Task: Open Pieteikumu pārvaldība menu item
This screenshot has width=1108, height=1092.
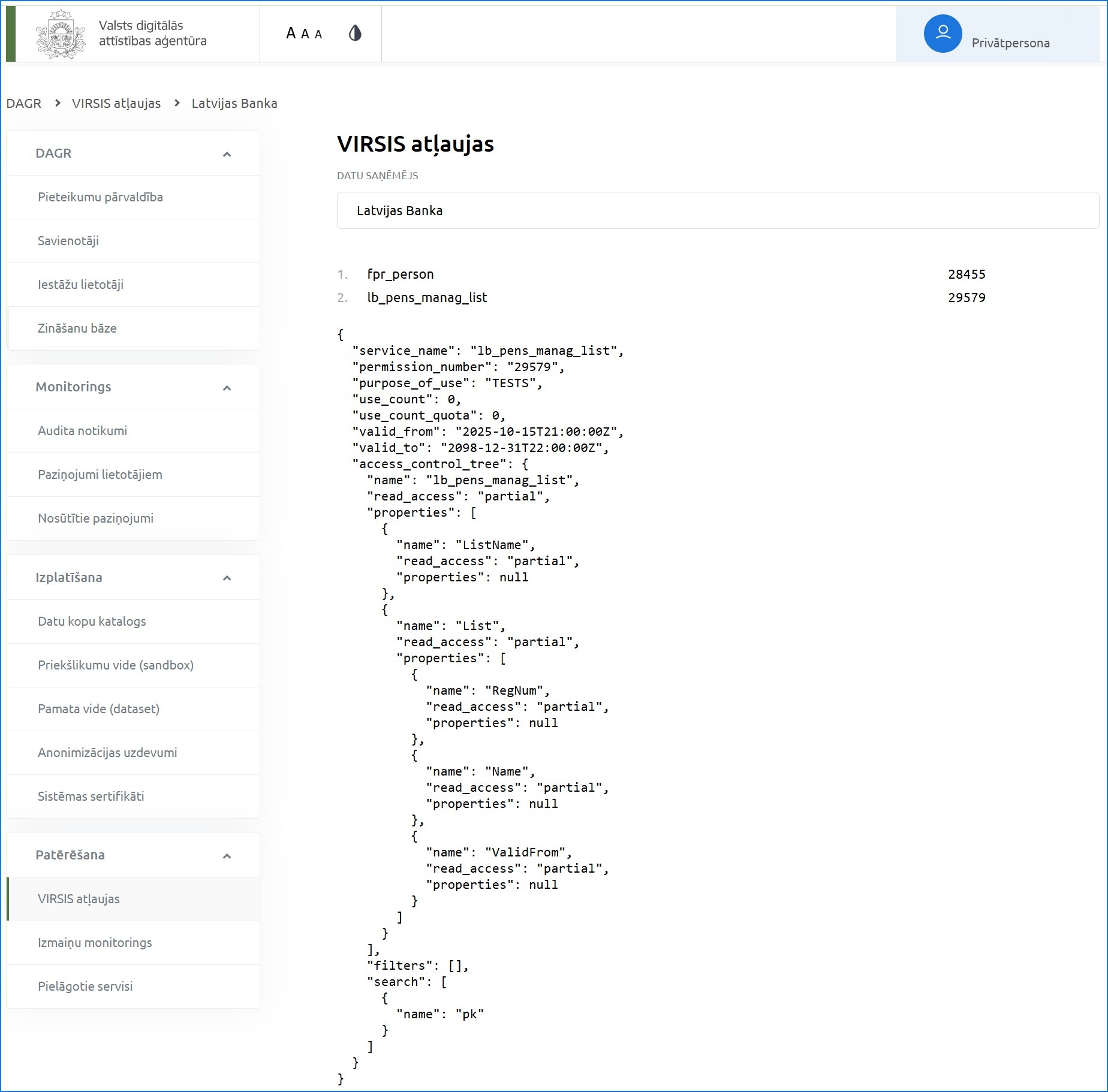Action: pyautogui.click(x=133, y=197)
